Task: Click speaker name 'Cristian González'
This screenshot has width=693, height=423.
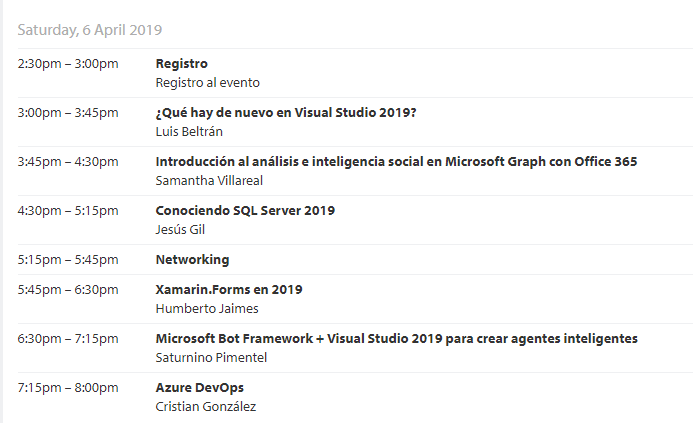Action: pyautogui.click(x=206, y=407)
